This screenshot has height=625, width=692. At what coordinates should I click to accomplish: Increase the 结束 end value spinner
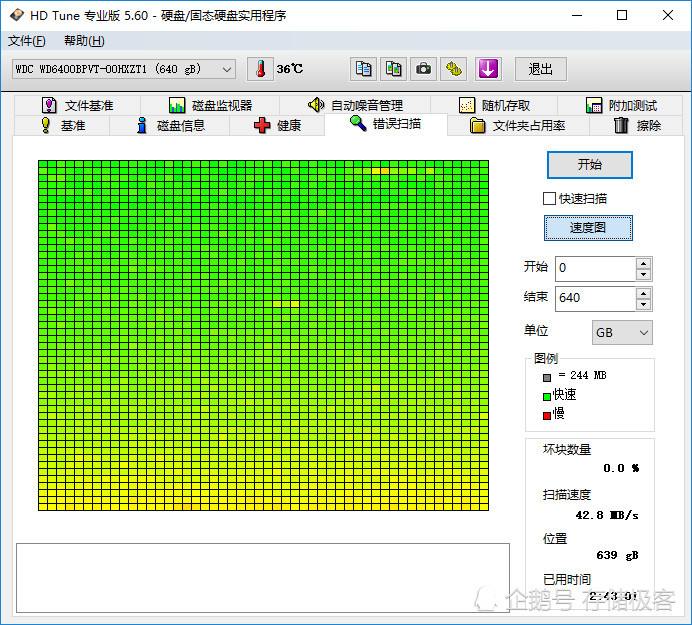coord(643,294)
